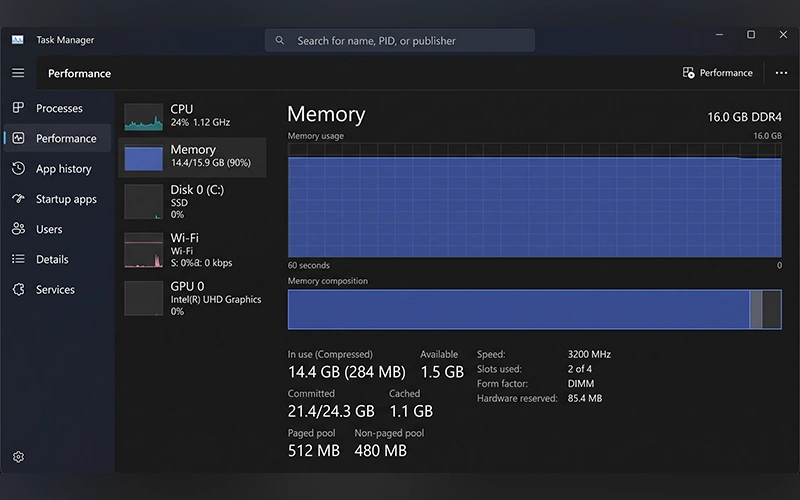800x500 pixels.
Task: Focus the search name, PID, publisher field
Action: click(x=399, y=40)
